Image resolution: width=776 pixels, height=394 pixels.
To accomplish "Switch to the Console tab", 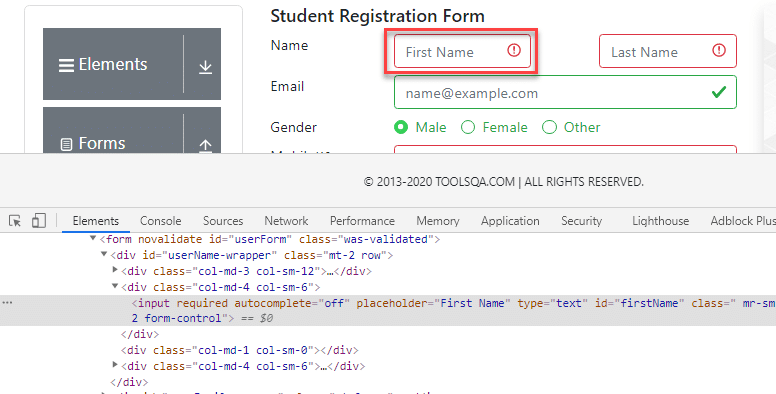I will [160, 221].
